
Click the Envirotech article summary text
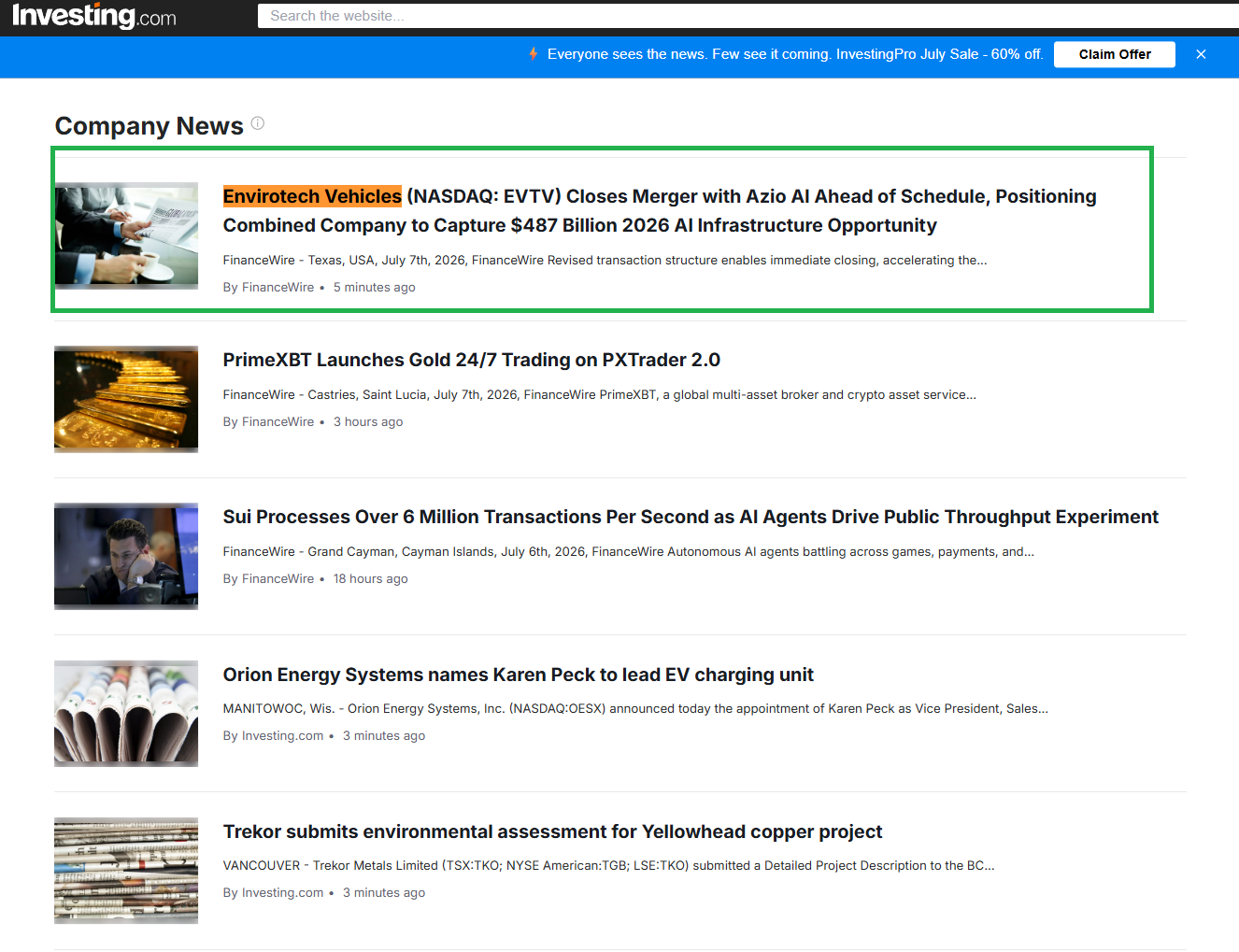click(605, 260)
